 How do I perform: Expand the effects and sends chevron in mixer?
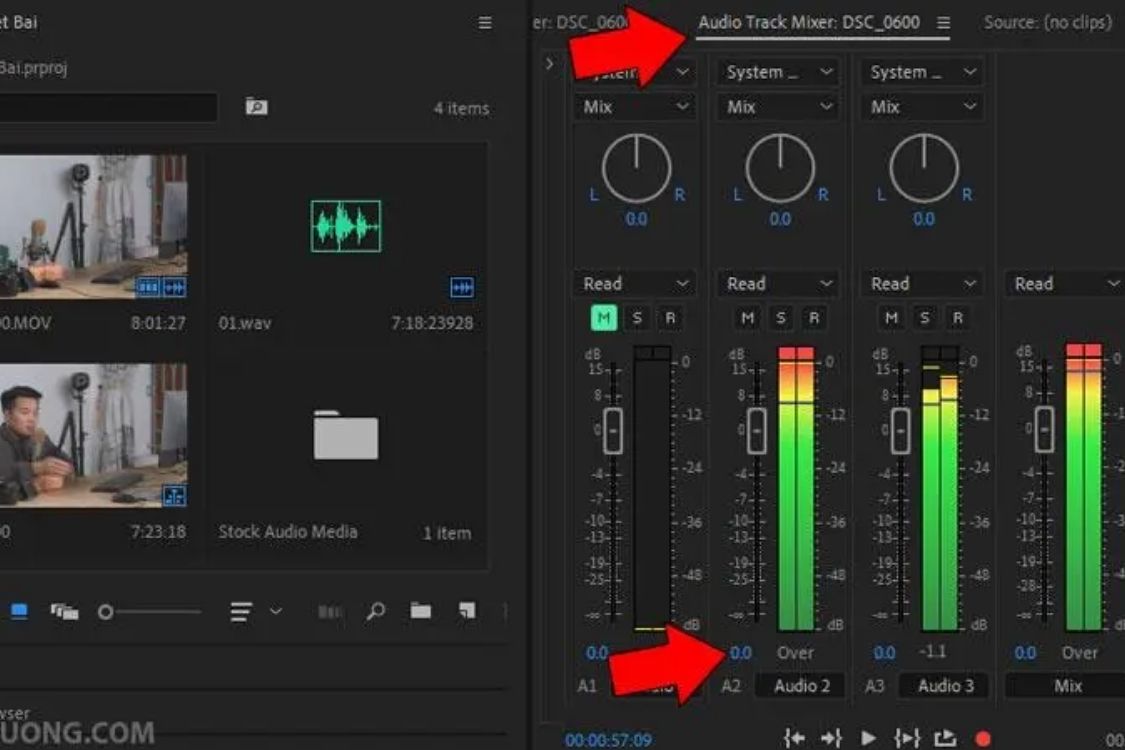[x=549, y=64]
